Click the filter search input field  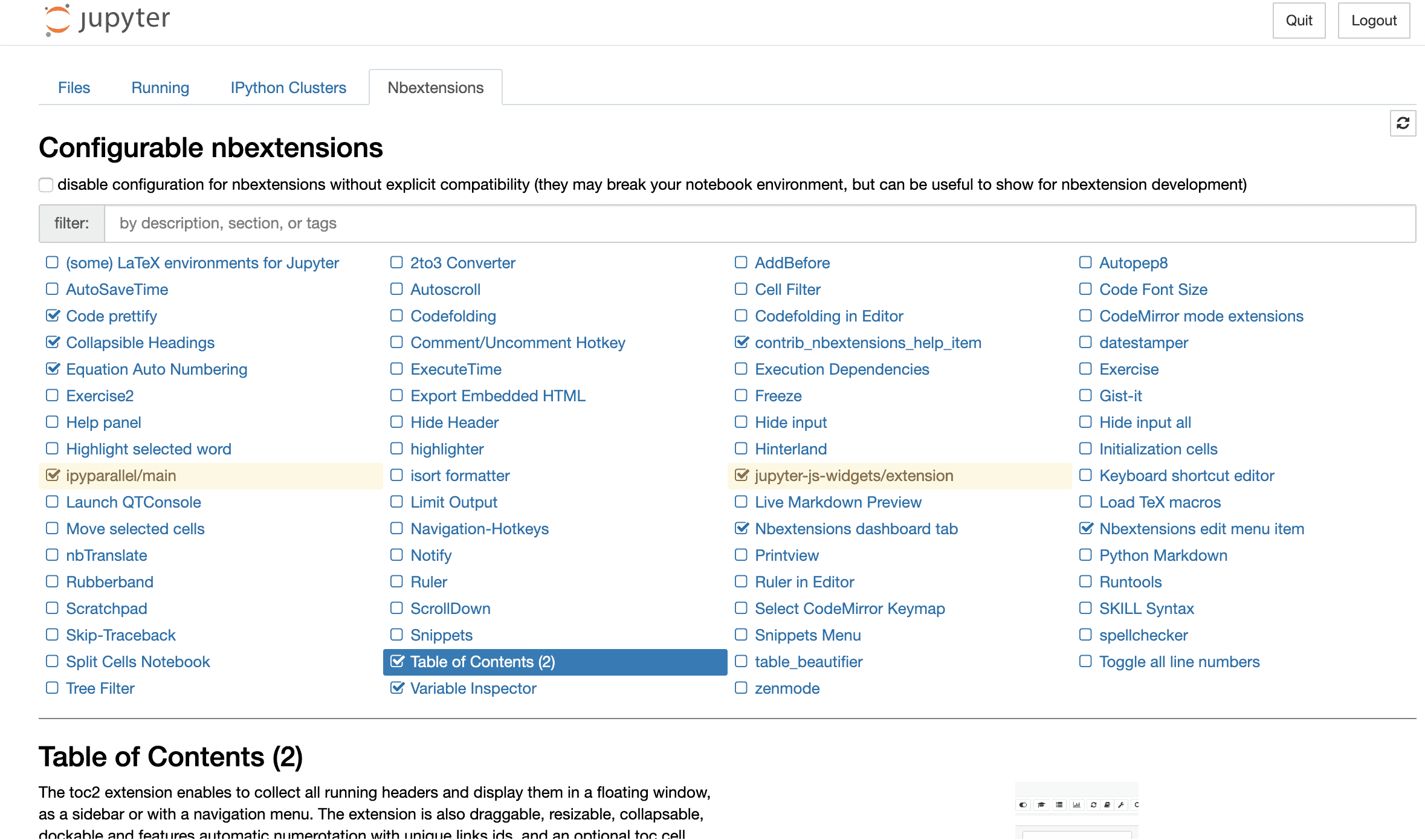(x=759, y=224)
